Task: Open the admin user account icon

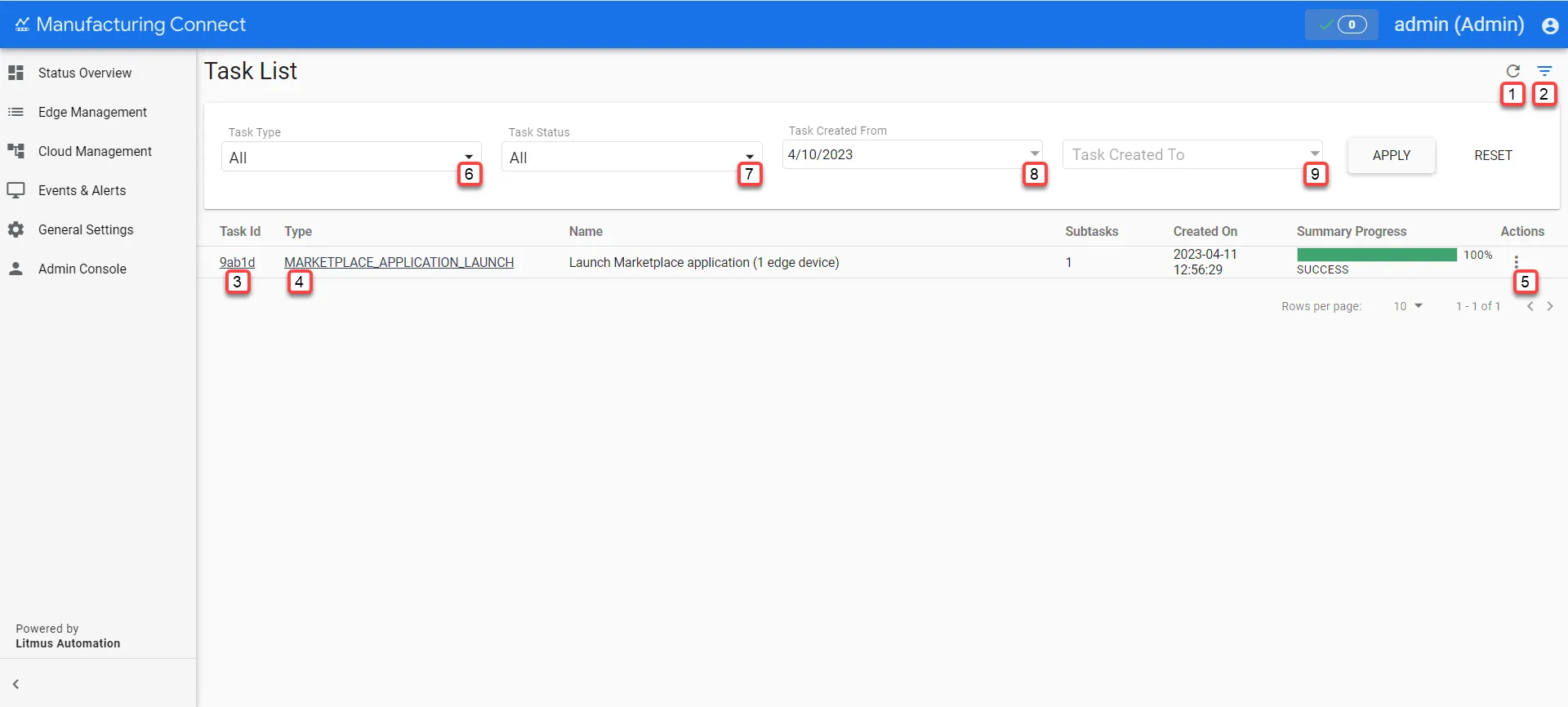Action: [1550, 25]
